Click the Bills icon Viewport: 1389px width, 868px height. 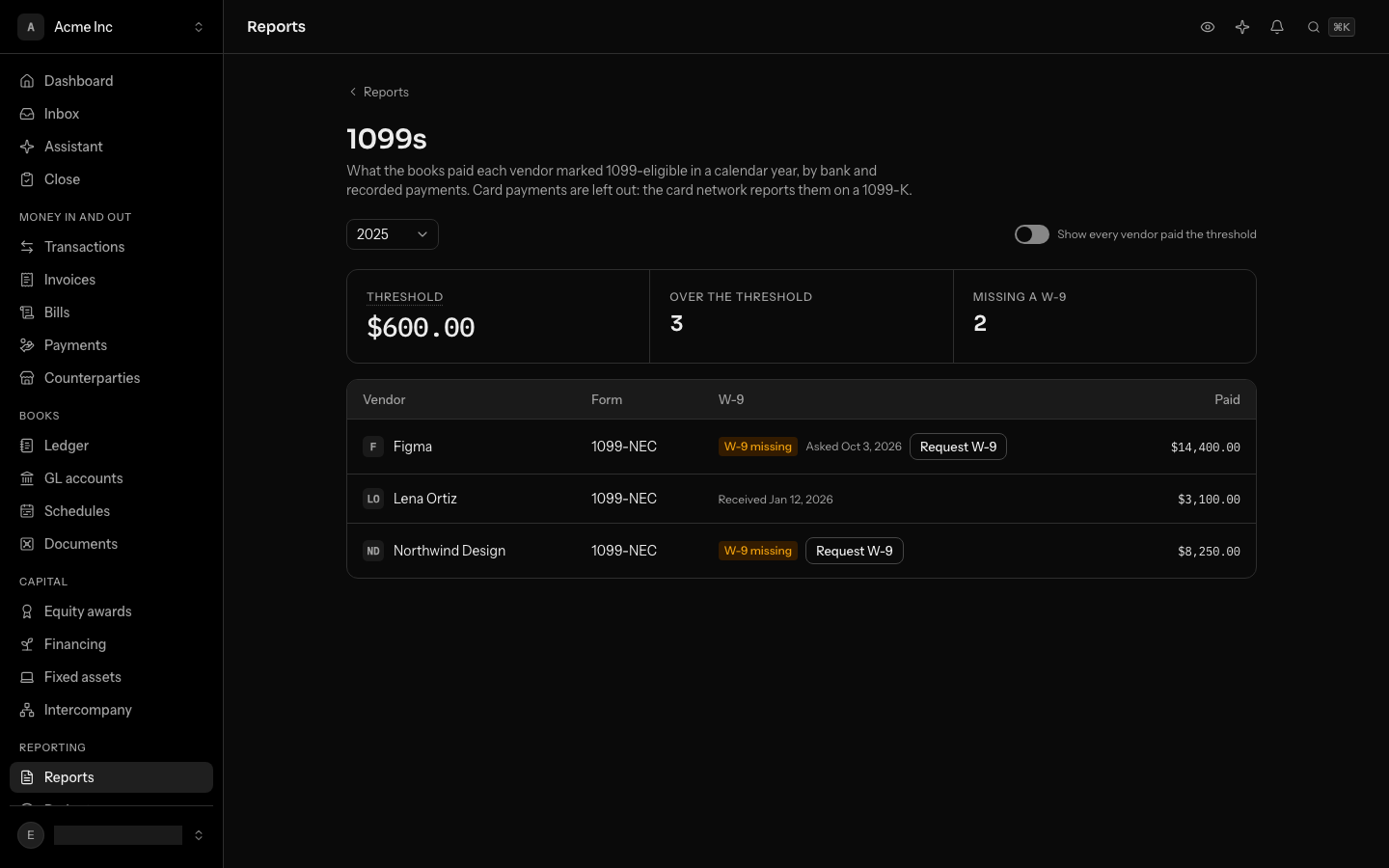[27, 312]
